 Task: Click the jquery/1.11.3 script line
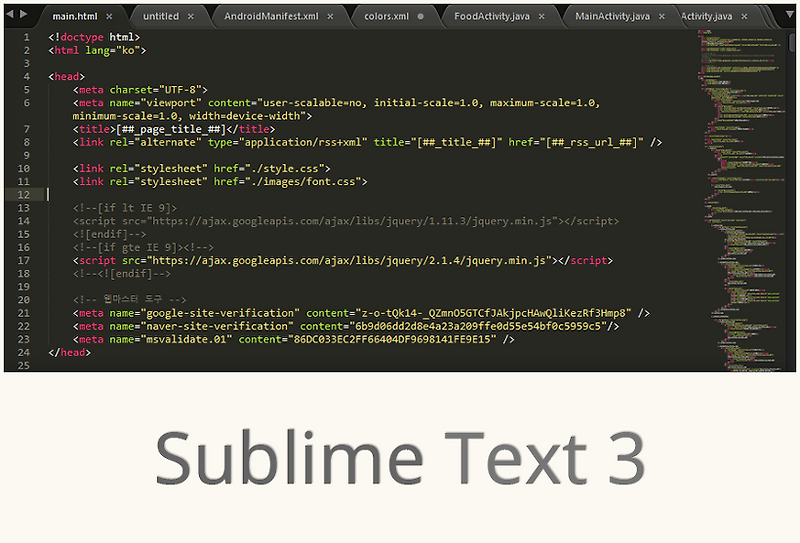[x=345, y=221]
